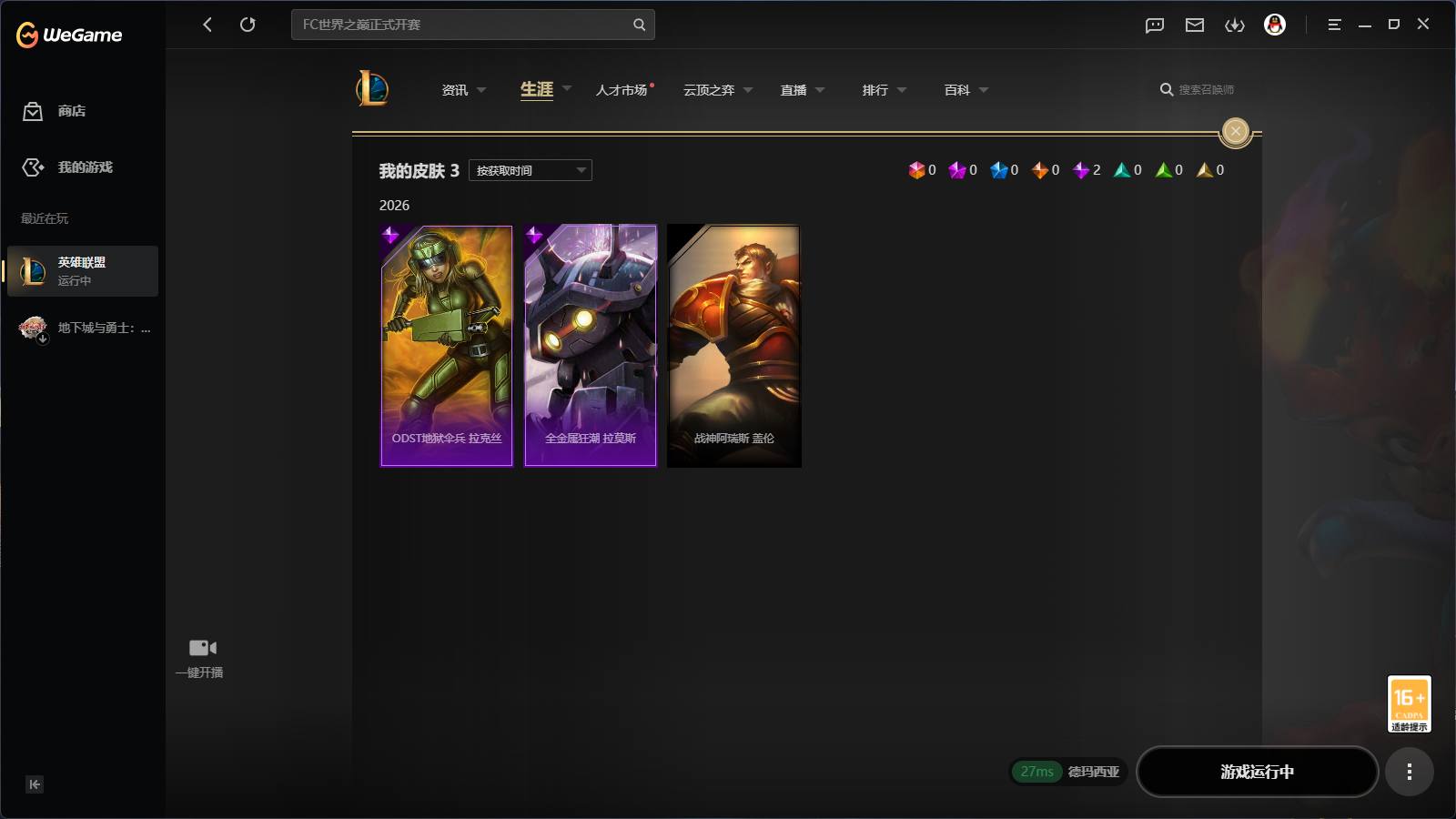Viewport: 1456px width, 819px height.
Task: Open the download manager icon
Action: point(1235,25)
